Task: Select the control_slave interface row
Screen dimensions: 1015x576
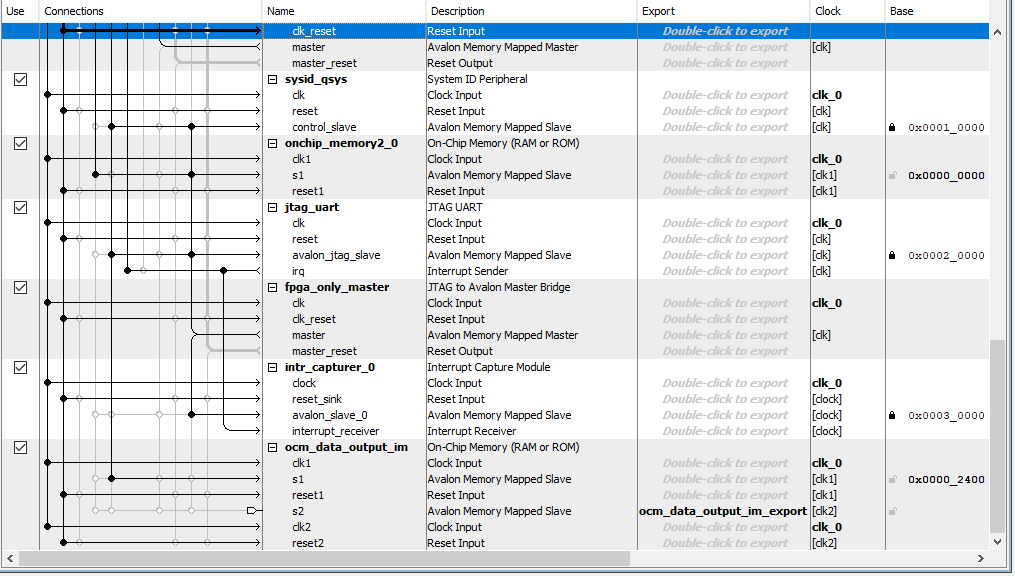Action: (x=324, y=127)
